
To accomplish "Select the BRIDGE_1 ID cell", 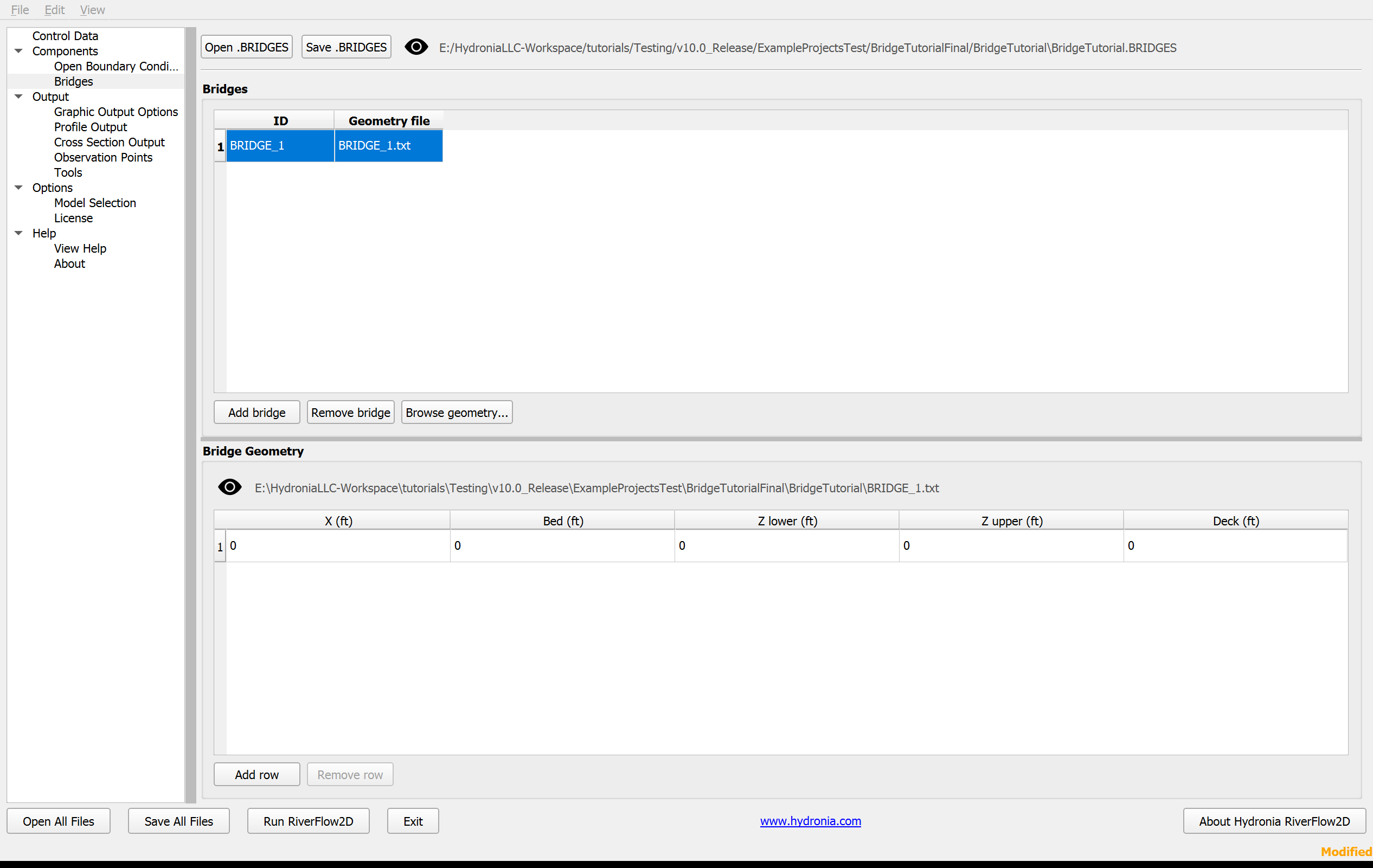I will point(280,146).
